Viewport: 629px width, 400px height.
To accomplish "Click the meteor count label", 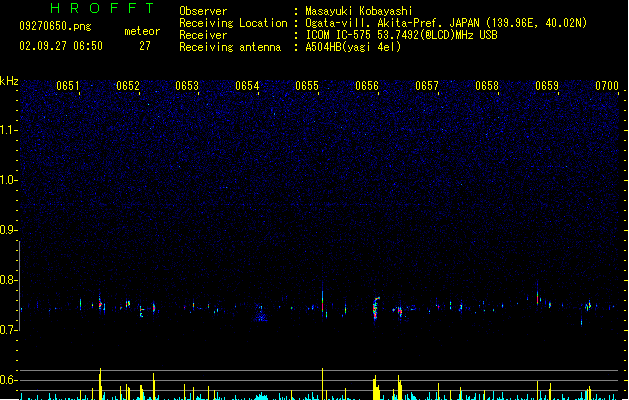I will pyautogui.click(x=142, y=31).
